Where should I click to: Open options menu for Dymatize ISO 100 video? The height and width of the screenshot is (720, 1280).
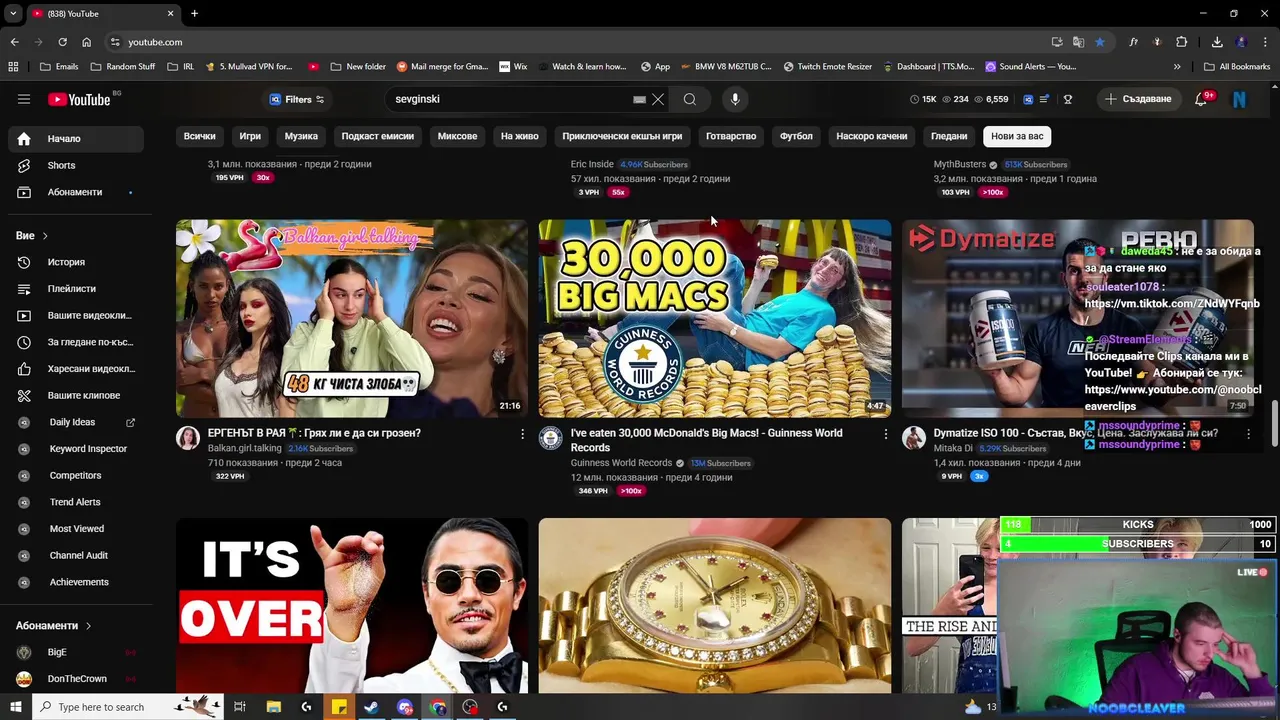(x=1248, y=434)
